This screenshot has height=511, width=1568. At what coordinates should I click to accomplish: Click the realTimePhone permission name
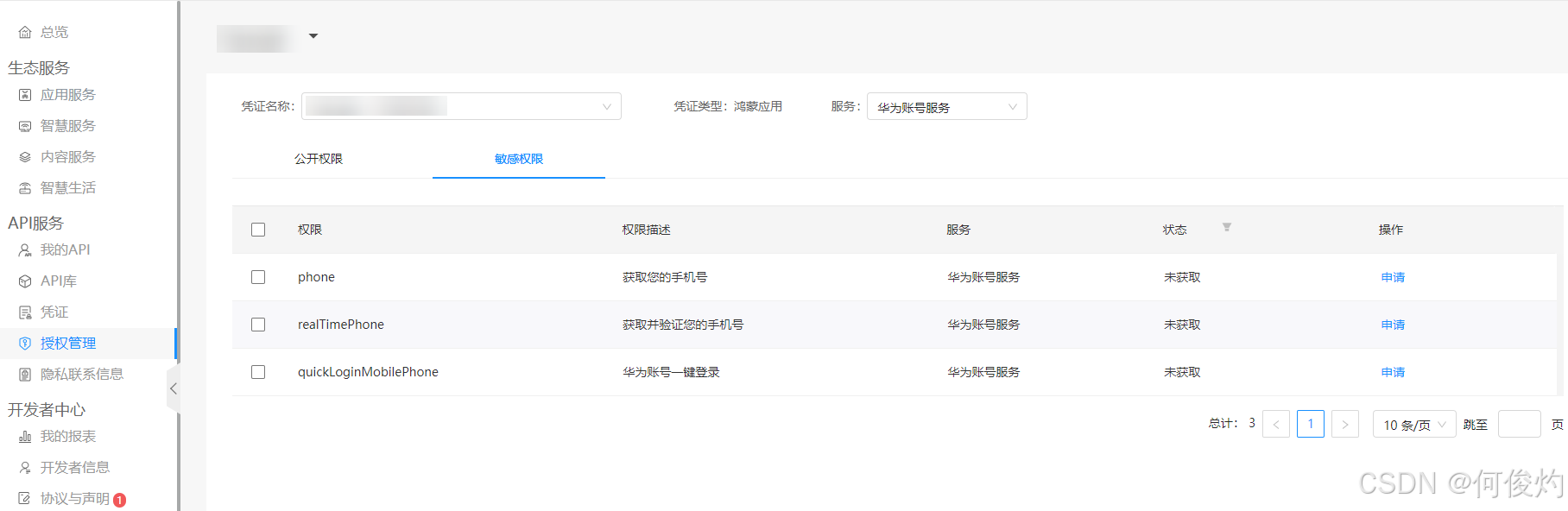(341, 325)
